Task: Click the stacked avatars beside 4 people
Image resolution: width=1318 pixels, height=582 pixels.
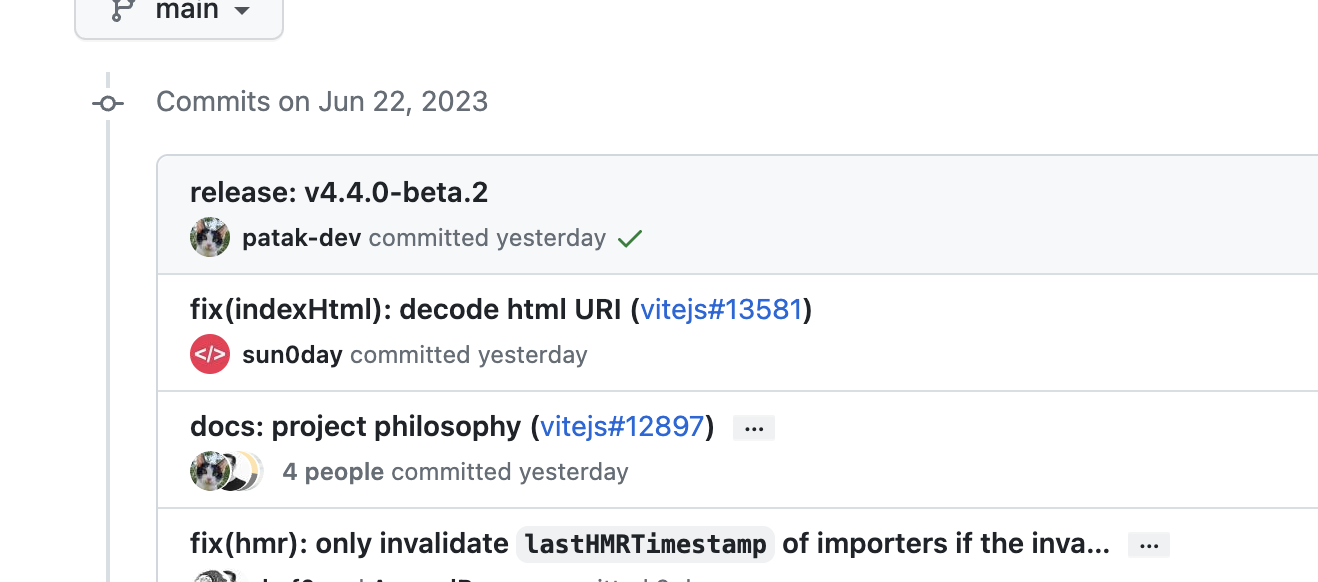Action: coord(227,470)
